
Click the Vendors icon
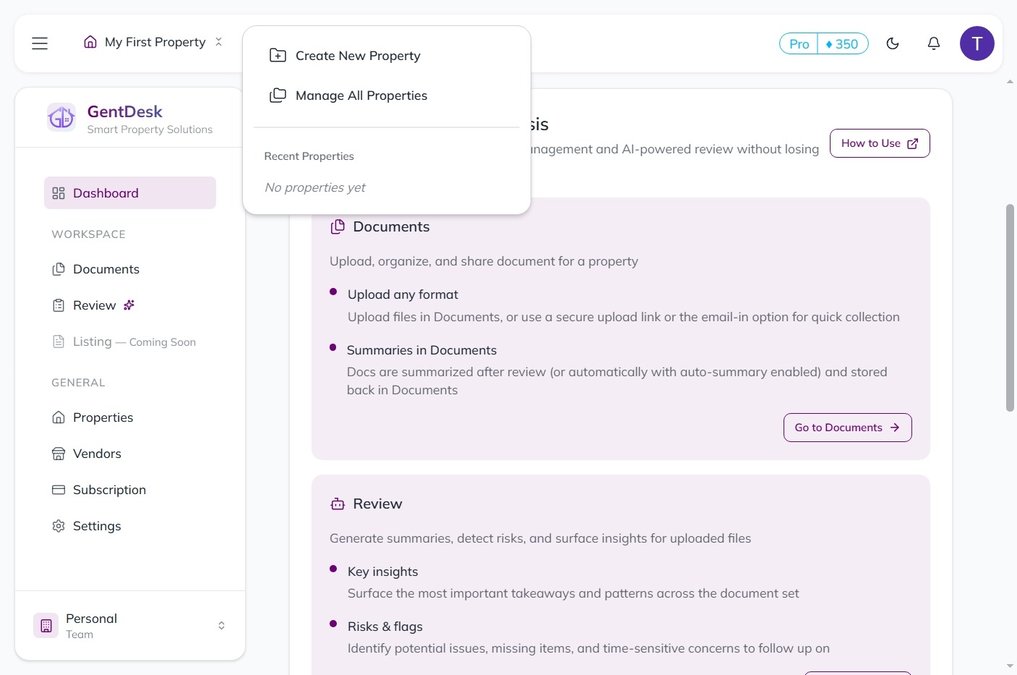pyautogui.click(x=58, y=453)
